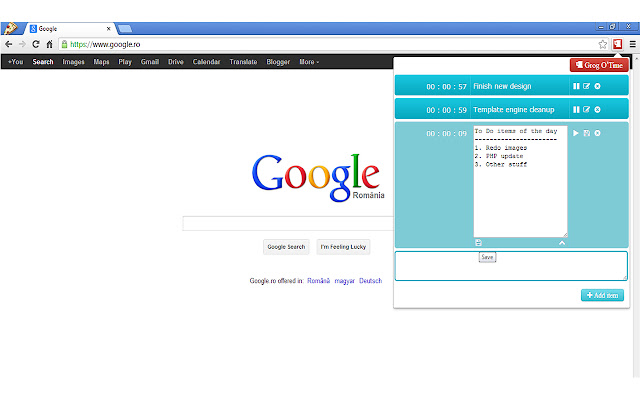Edit the 'Template engine cleanup' item
The width and height of the screenshot is (640, 400).
(587, 109)
